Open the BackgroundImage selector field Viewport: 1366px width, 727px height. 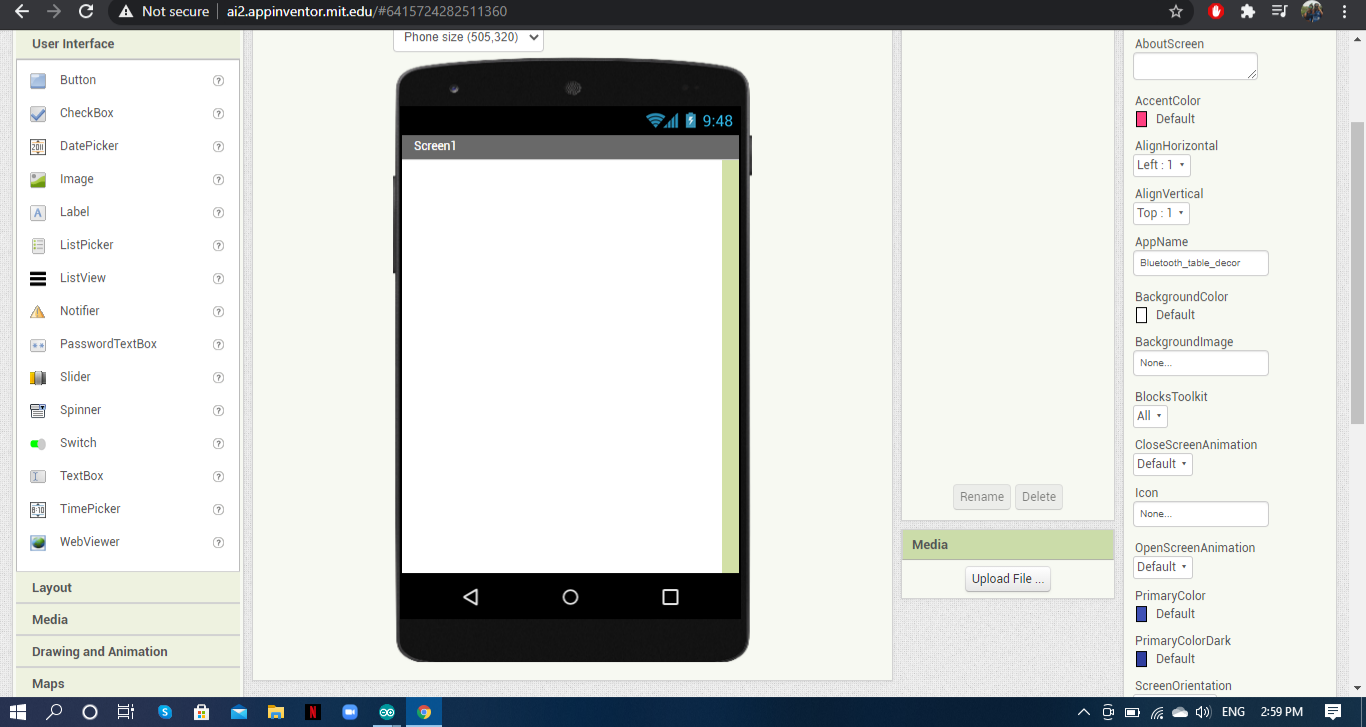[x=1201, y=363]
